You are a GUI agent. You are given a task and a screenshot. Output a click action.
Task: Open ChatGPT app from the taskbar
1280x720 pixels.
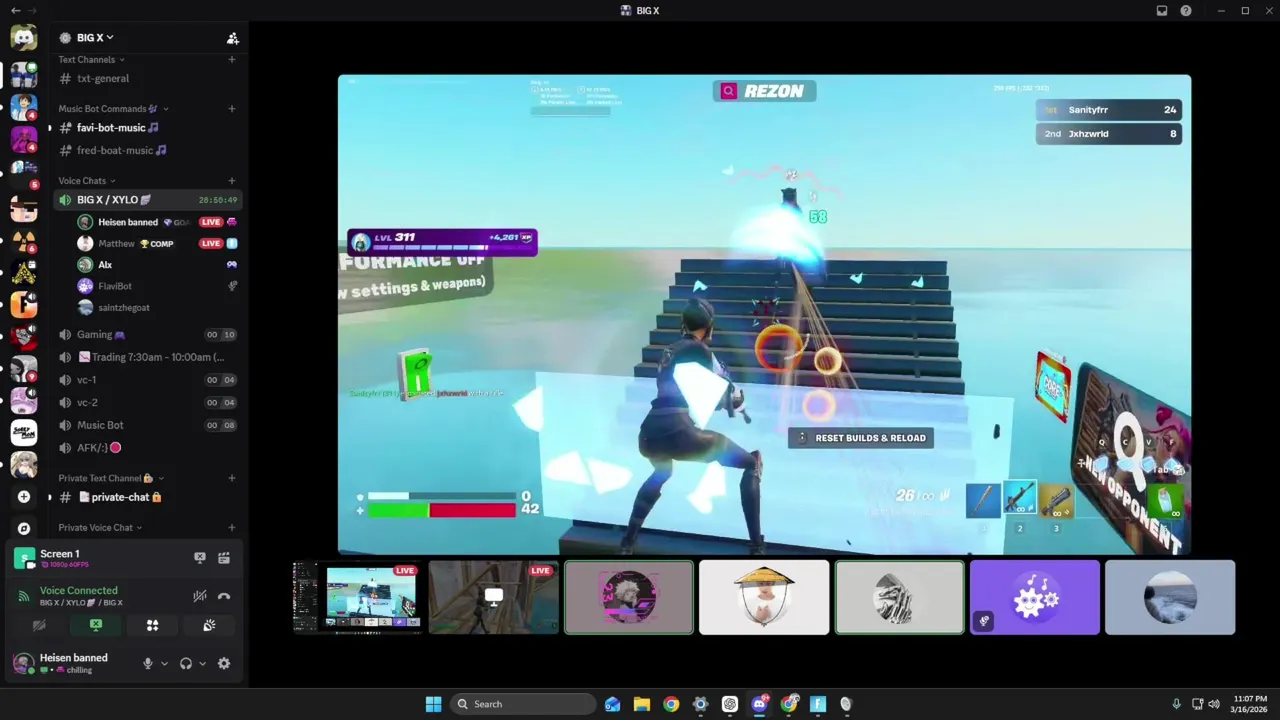click(x=730, y=704)
